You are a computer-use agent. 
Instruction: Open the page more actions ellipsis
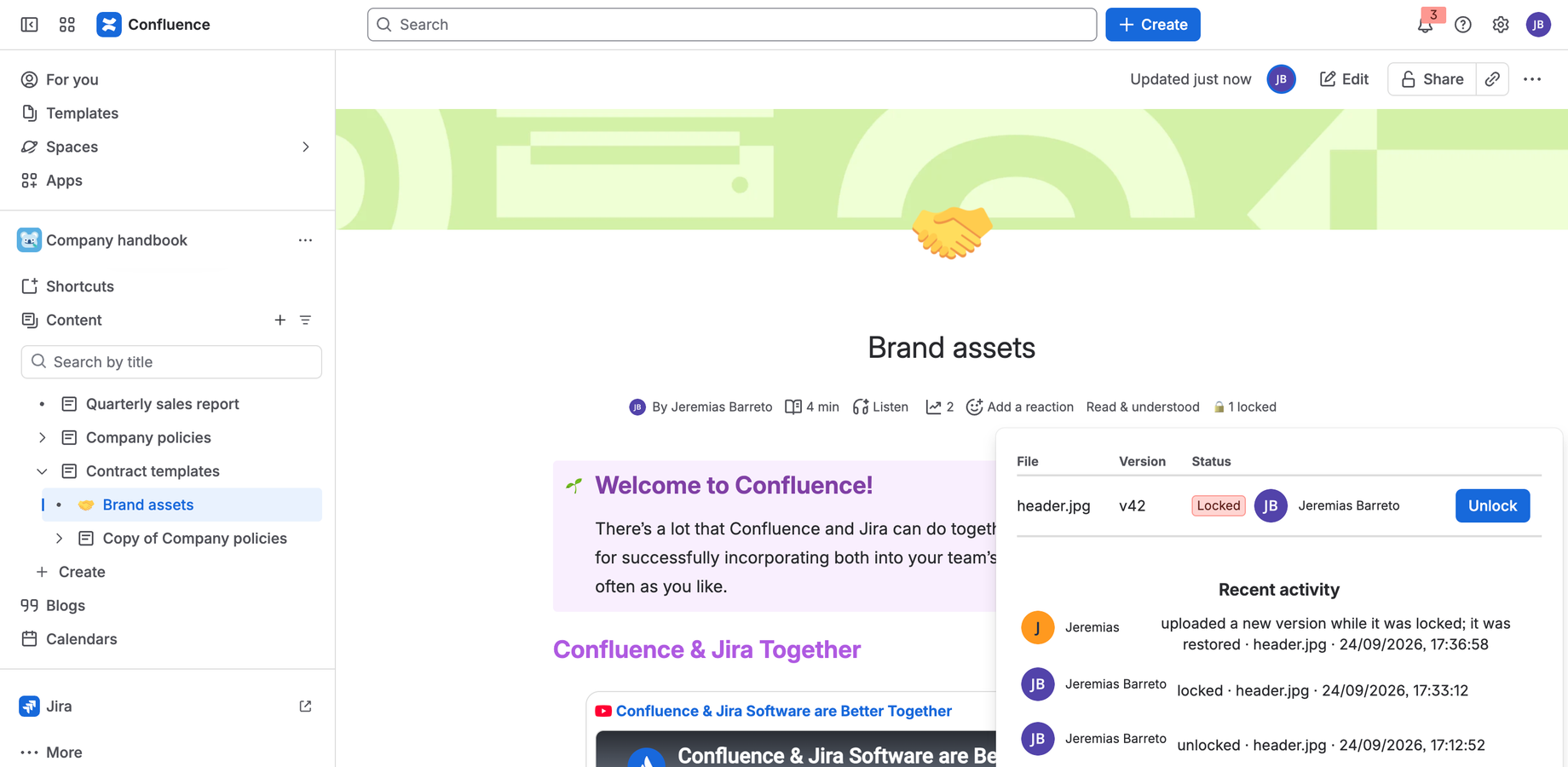(x=1532, y=79)
